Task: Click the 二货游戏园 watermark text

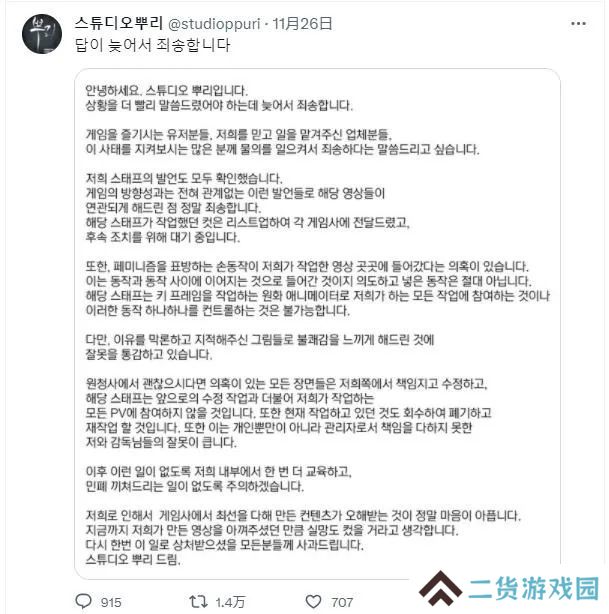Action: coord(533,589)
